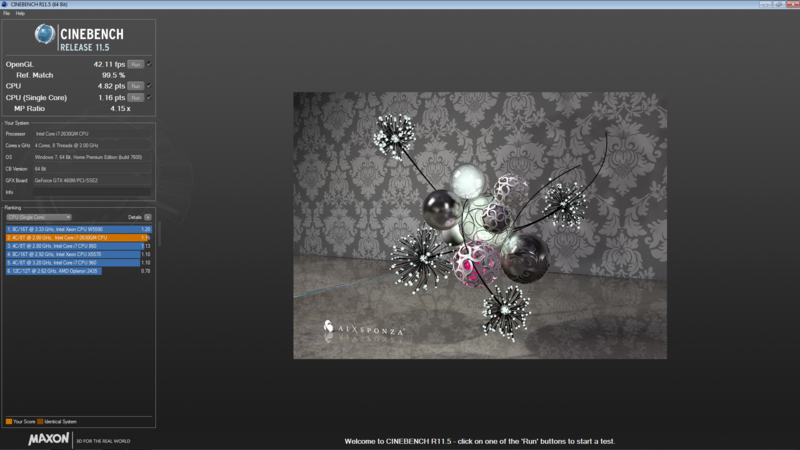Click the MP Ratio 4.15 x value

coord(120,109)
